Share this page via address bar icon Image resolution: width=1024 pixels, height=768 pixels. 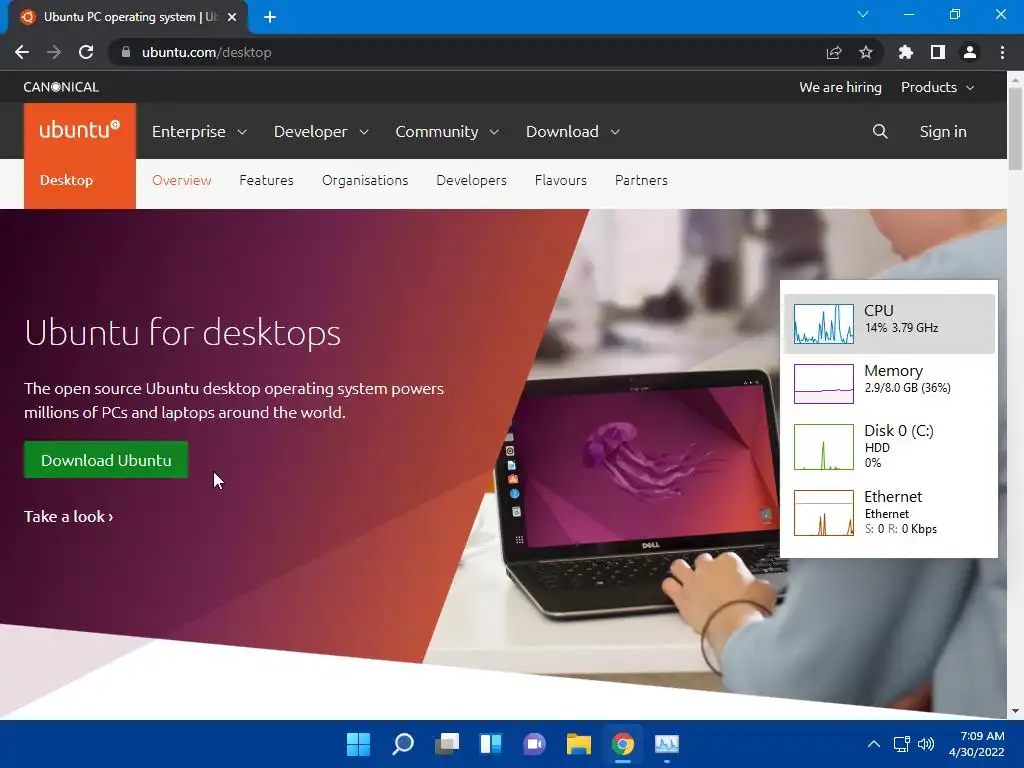click(834, 52)
